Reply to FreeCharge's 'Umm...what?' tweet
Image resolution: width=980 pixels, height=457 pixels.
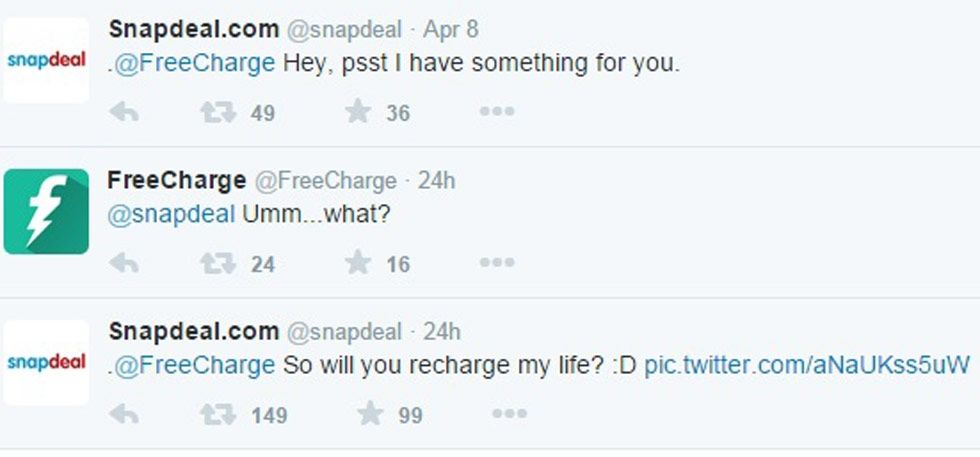(123, 264)
